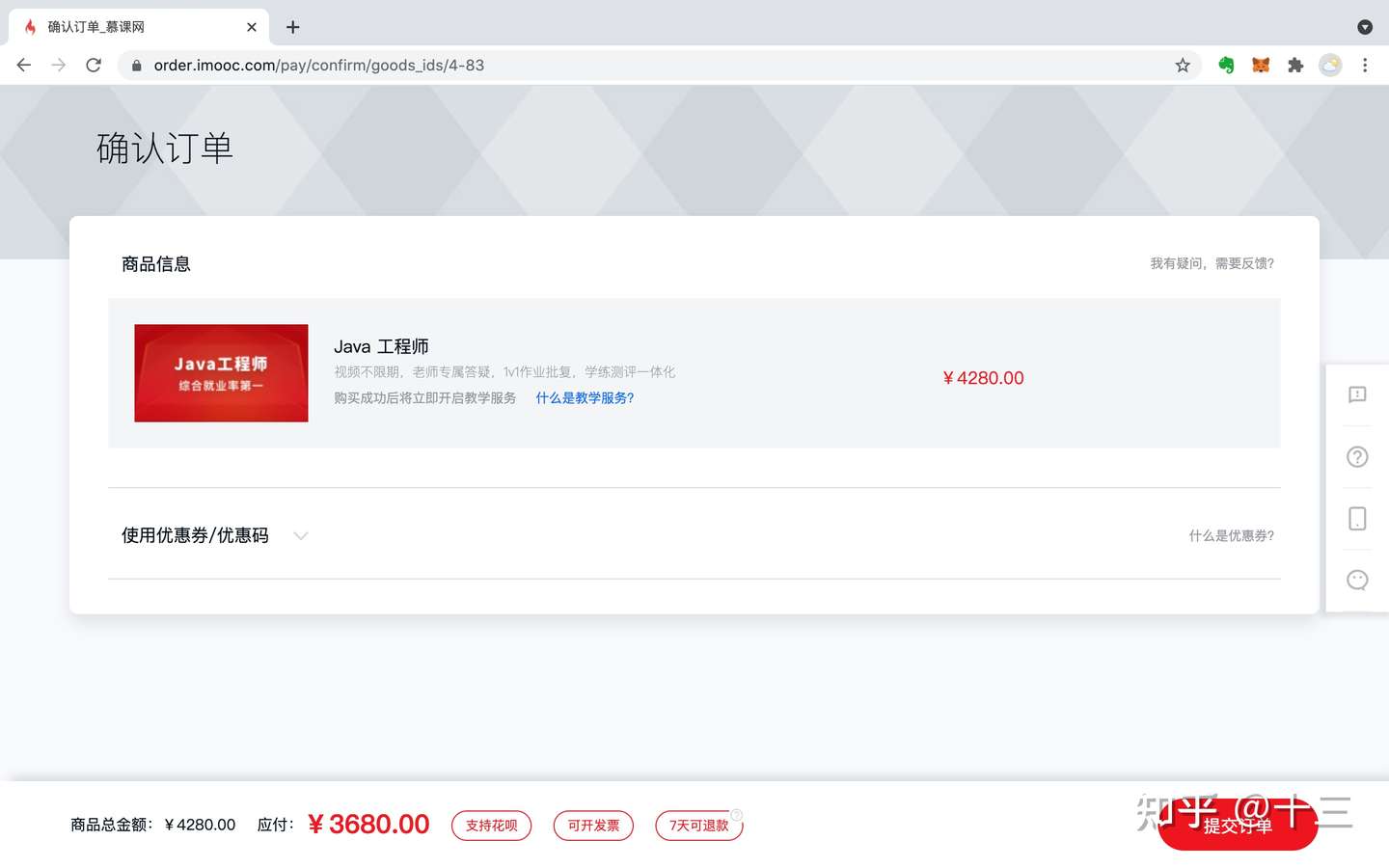This screenshot has width=1389, height=868.
Task: Reload the order confirmation page
Action: 94,65
